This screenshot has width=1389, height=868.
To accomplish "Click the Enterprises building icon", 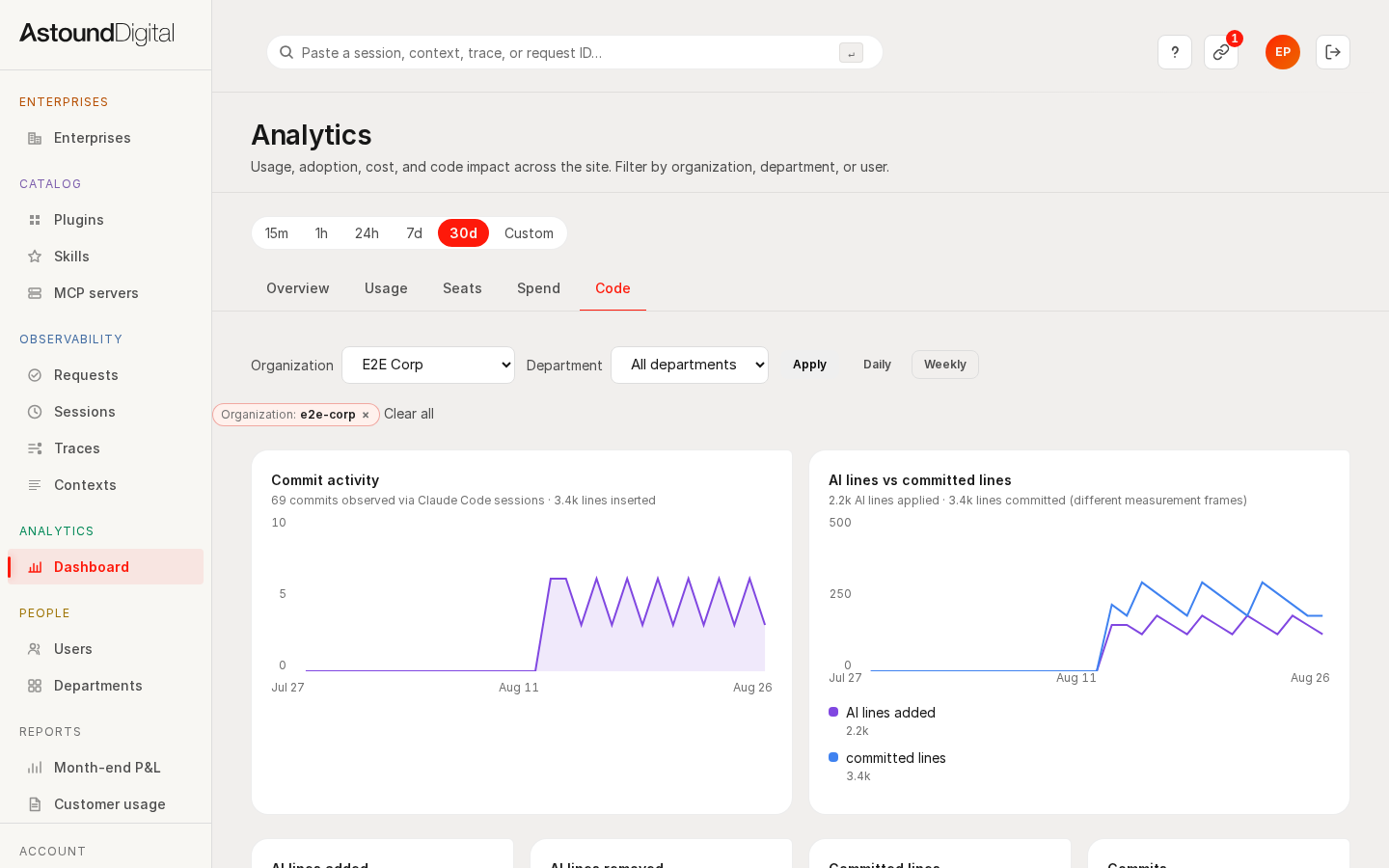I will coord(35,138).
